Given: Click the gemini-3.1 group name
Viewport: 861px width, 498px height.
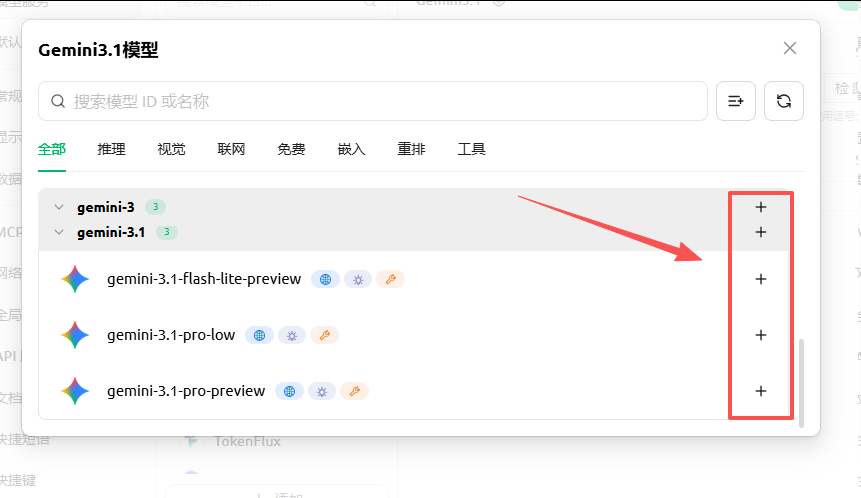Looking at the screenshot, I should pyautogui.click(x=111, y=232).
